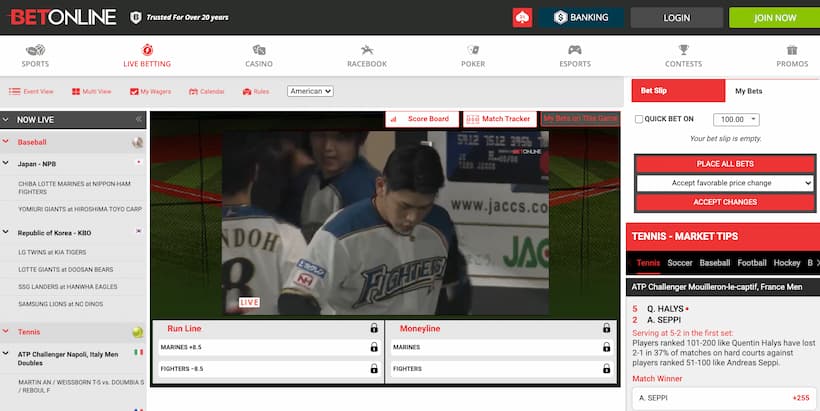This screenshot has height=411, width=820.
Task: Select LG Twins at KIA Tigers
Action: 52,252
